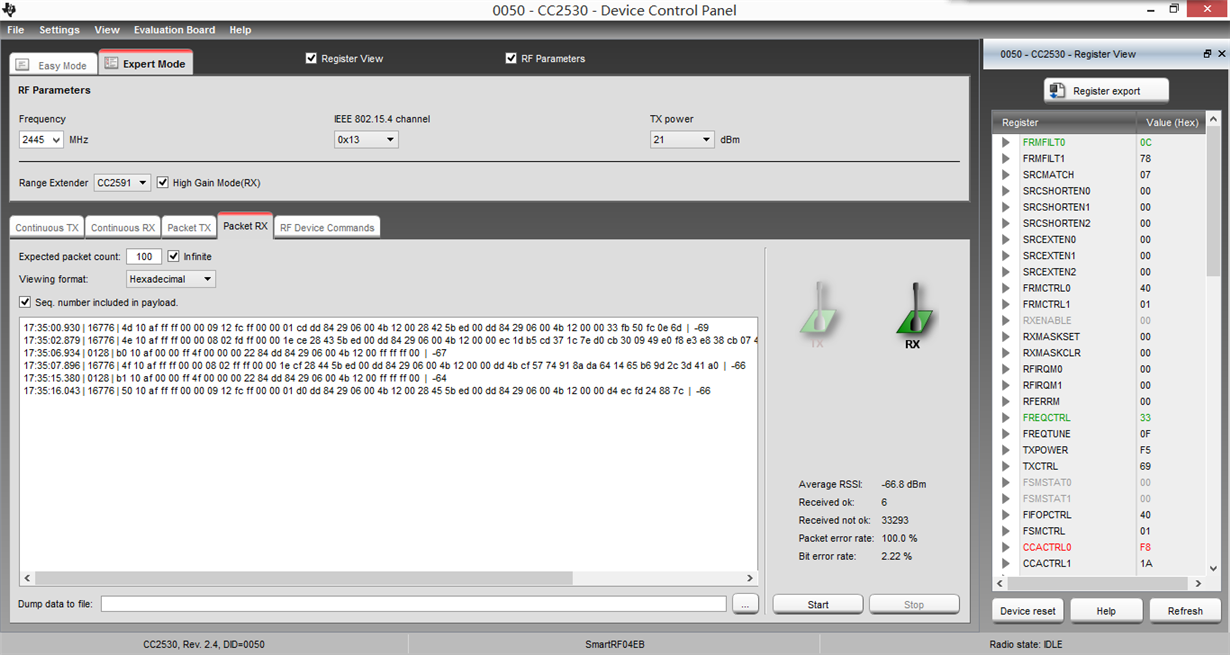
Task: Click the packet log row timestamped 17:35:00.930
Action: pos(366,327)
